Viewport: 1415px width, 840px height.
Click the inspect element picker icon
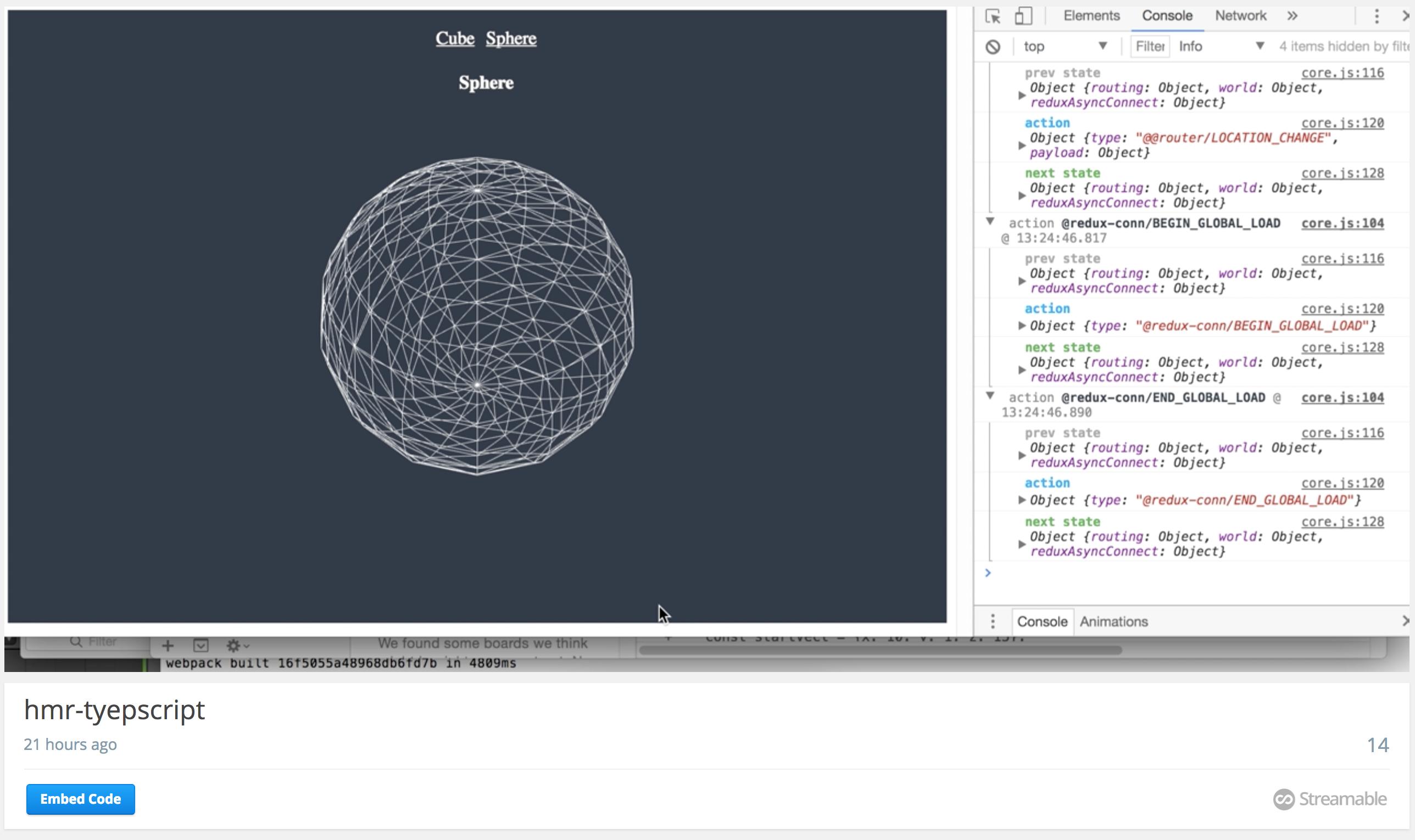coord(993,16)
